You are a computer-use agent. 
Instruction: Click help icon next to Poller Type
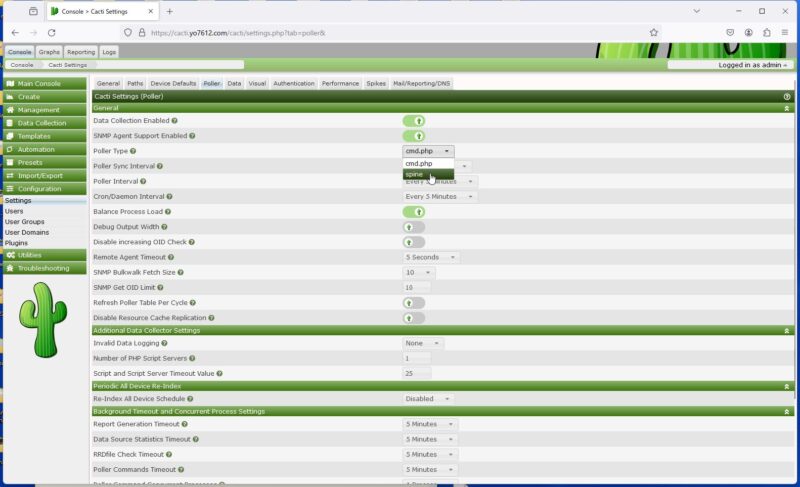pyautogui.click(x=133, y=151)
